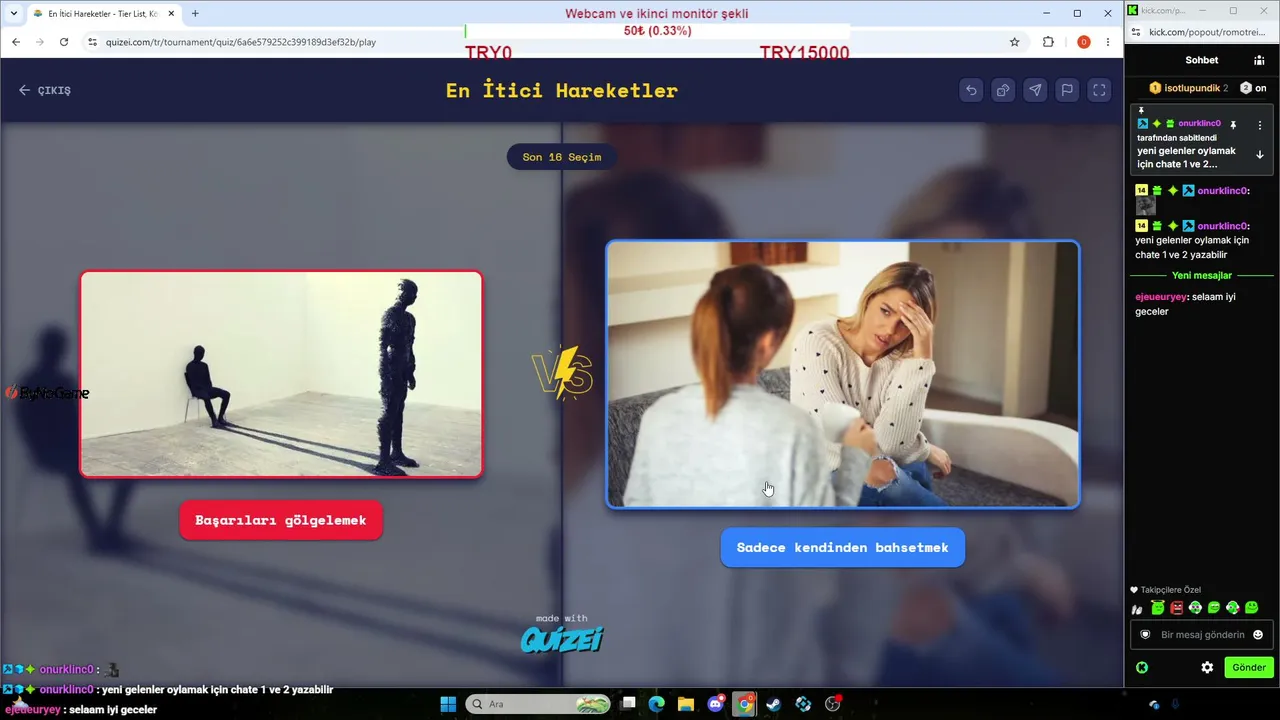Click the Kick logo icon below chat input

coord(1142,667)
